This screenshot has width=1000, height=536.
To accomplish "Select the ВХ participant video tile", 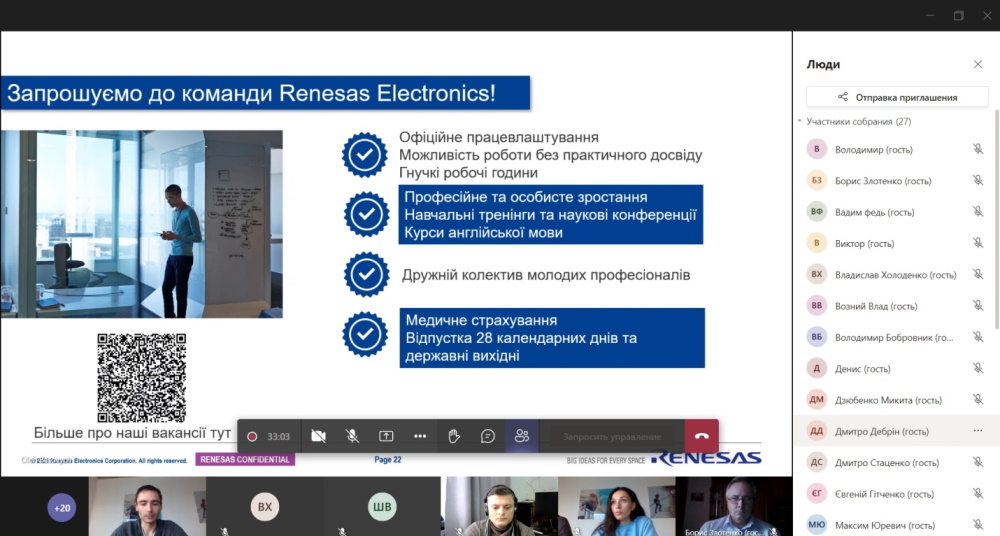I will tap(265, 507).
